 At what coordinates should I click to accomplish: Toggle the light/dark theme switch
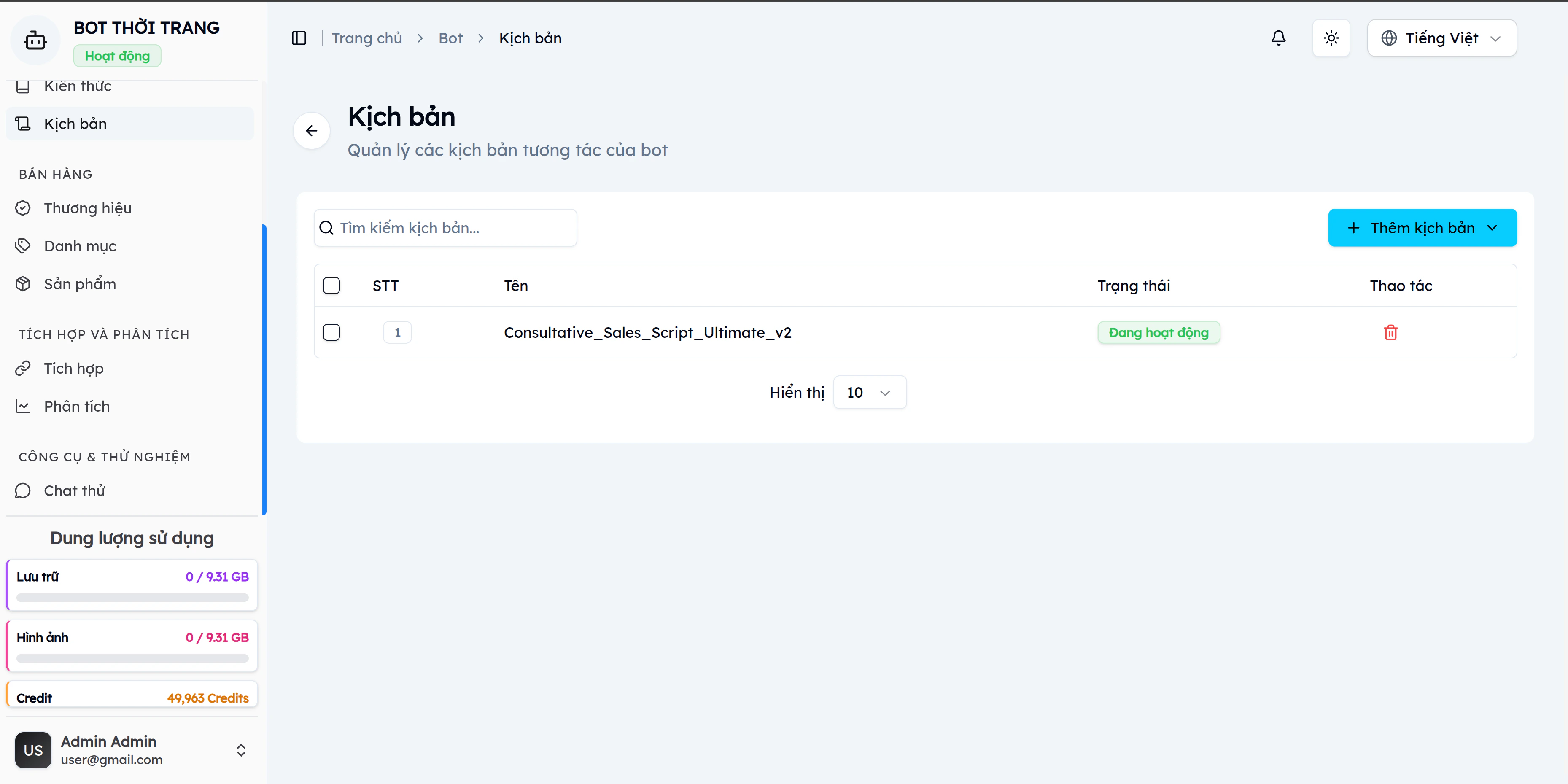click(1331, 38)
